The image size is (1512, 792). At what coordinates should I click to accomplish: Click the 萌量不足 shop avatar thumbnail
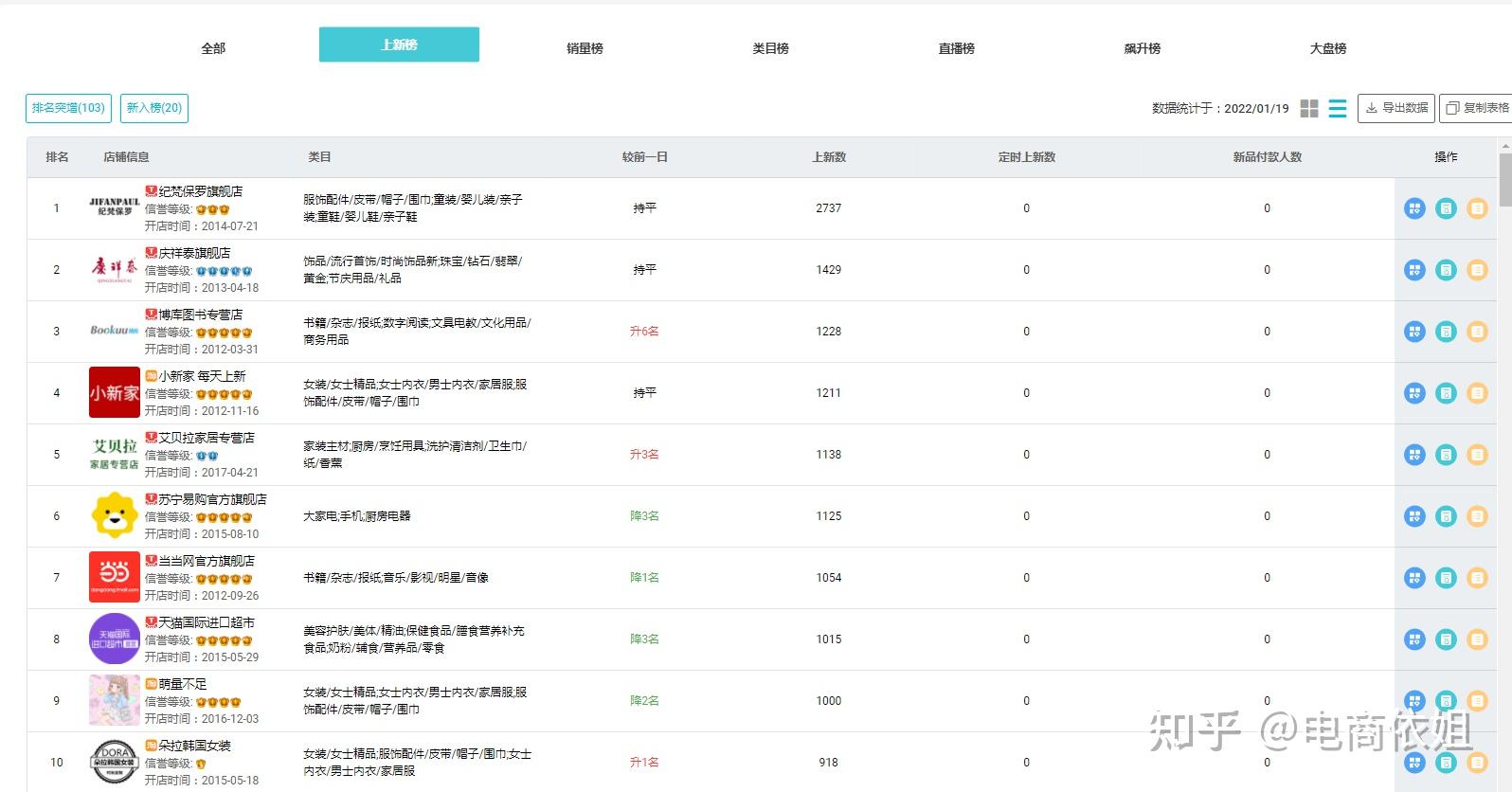114,700
